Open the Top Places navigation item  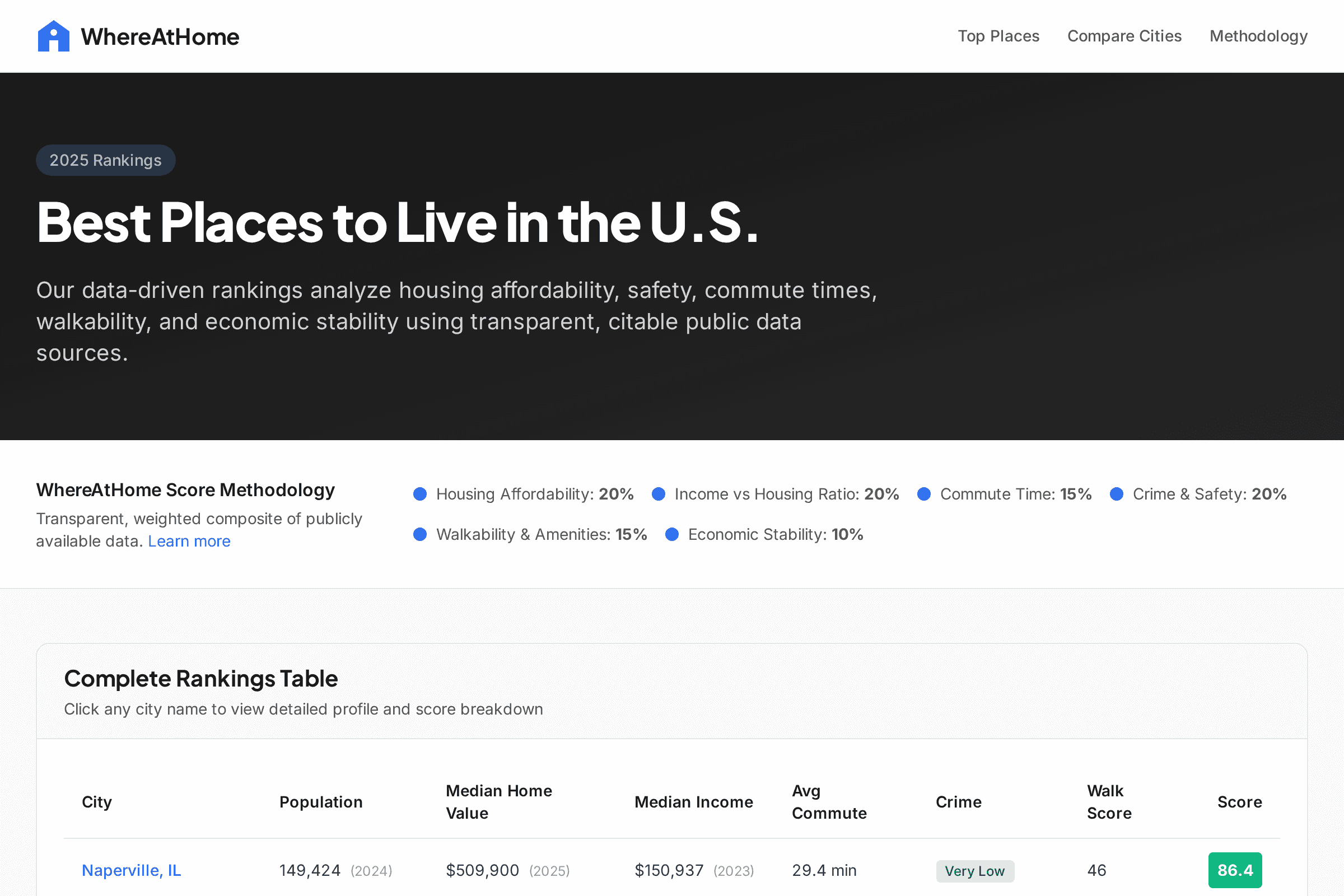(999, 35)
